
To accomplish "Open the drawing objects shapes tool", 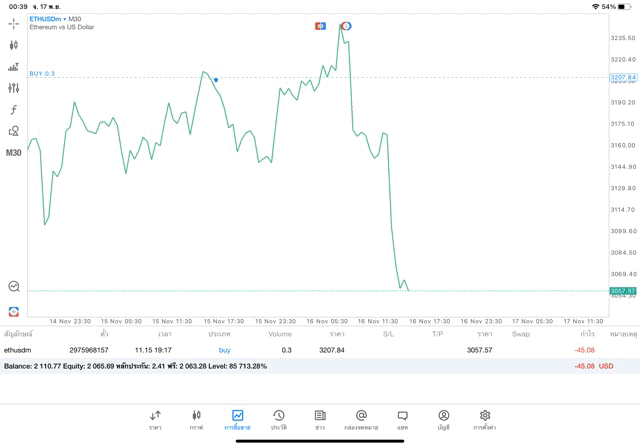I will [x=14, y=131].
